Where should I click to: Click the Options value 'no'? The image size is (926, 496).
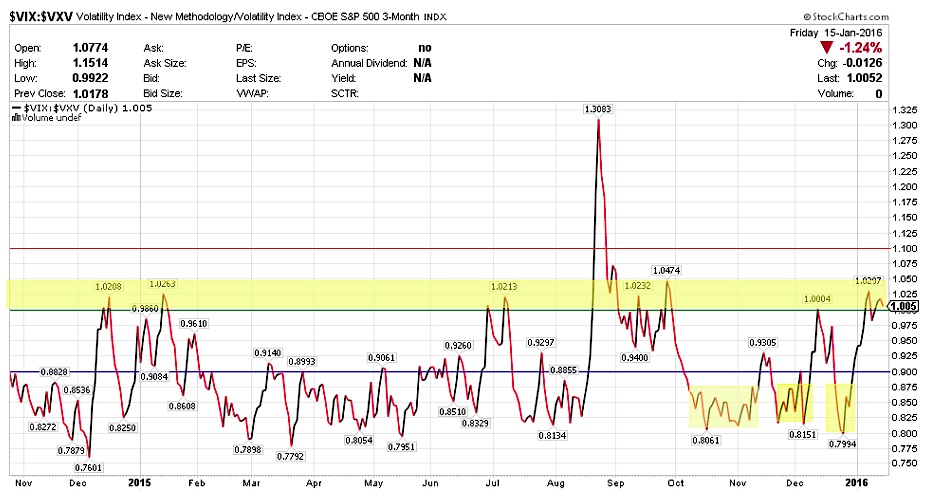[x=425, y=48]
